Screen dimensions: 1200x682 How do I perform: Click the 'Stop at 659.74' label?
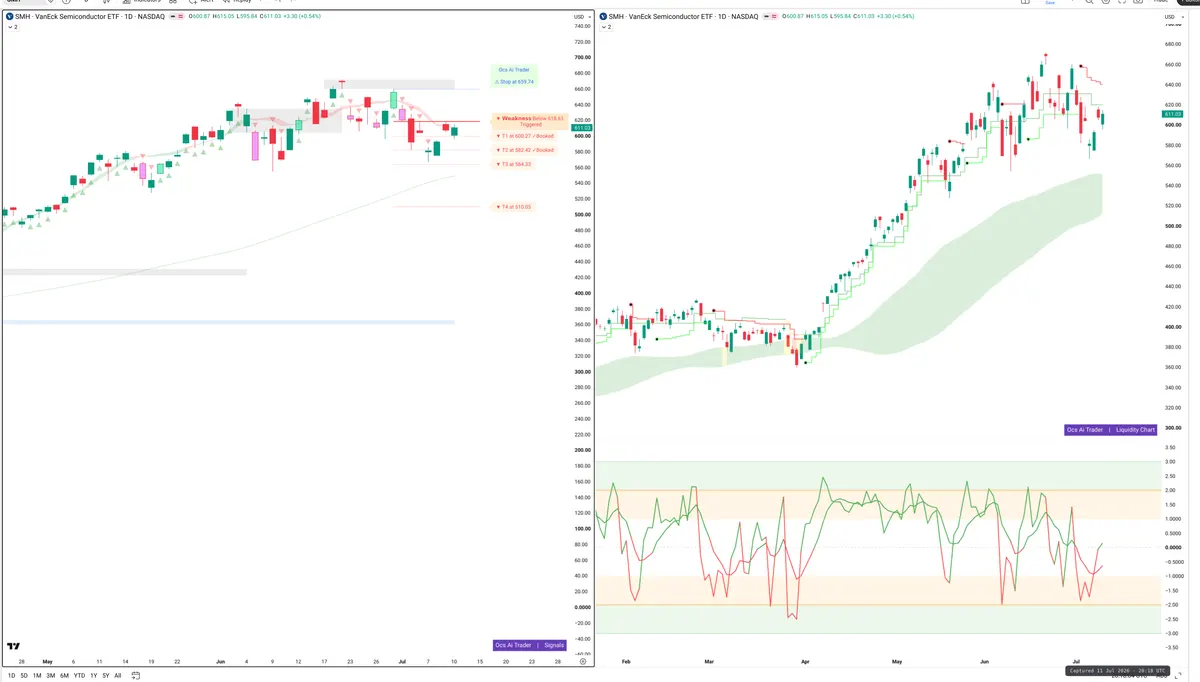[514, 82]
